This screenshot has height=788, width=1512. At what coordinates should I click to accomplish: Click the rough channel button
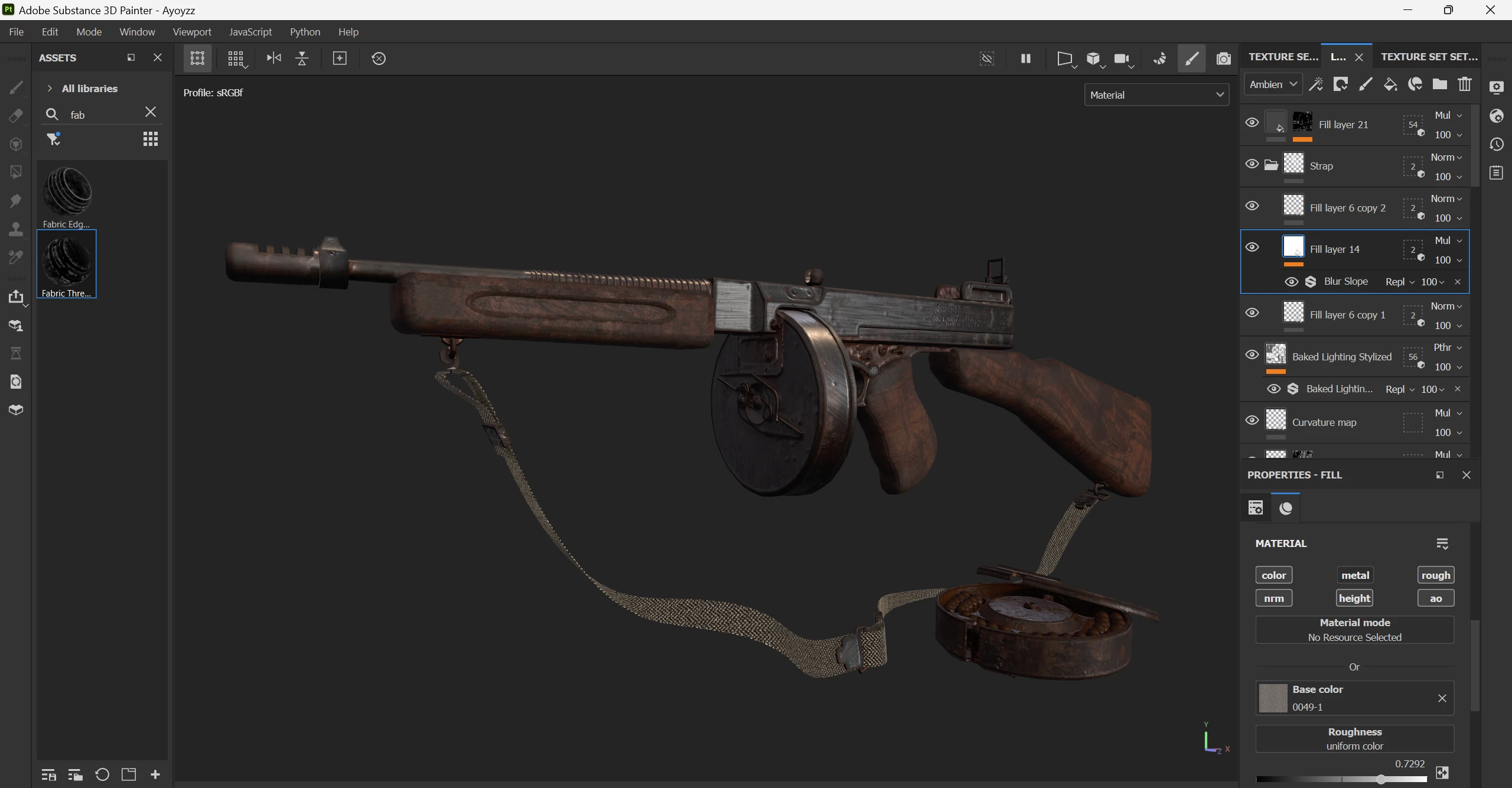pyautogui.click(x=1435, y=575)
